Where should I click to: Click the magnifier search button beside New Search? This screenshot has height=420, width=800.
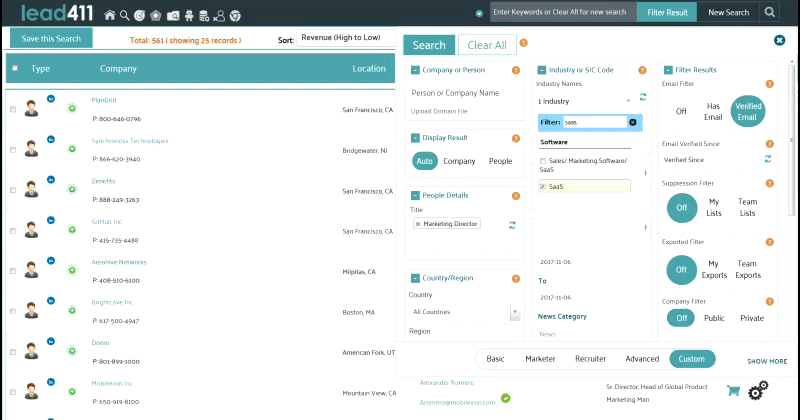point(770,13)
